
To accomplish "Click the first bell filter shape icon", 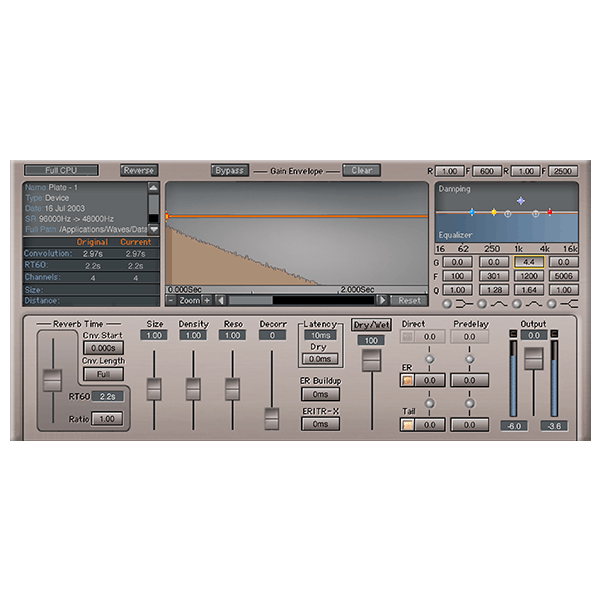I will [x=499, y=304].
